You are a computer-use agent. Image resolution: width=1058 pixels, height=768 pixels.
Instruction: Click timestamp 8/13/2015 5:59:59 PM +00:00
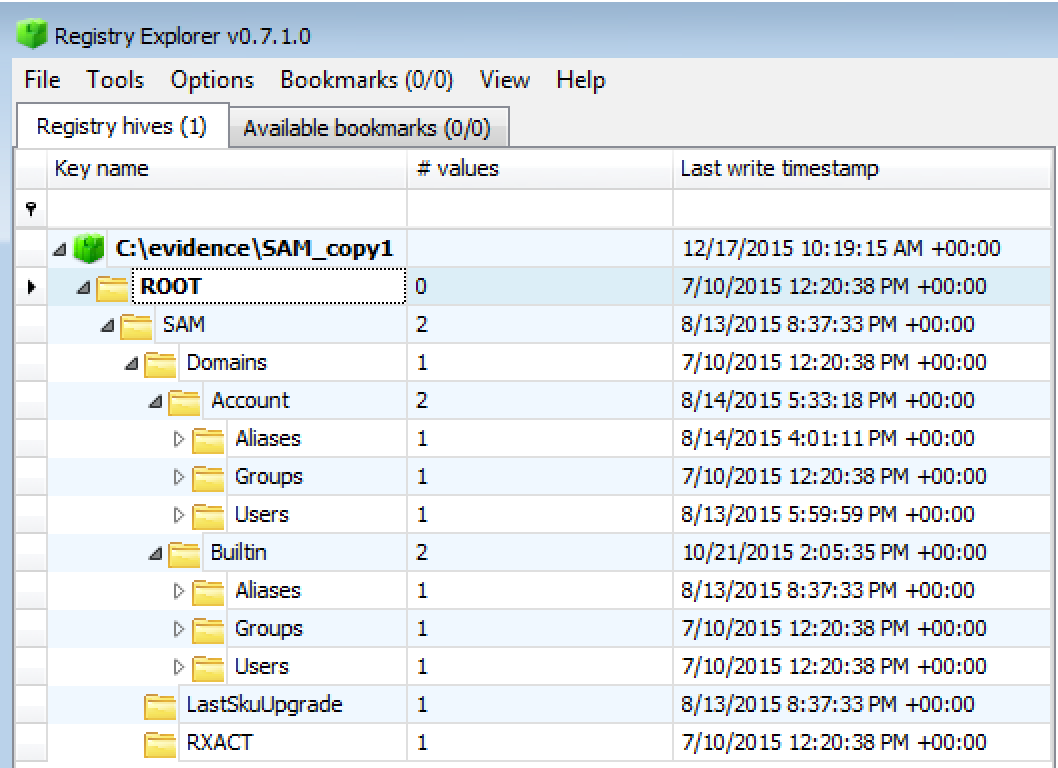tap(827, 514)
